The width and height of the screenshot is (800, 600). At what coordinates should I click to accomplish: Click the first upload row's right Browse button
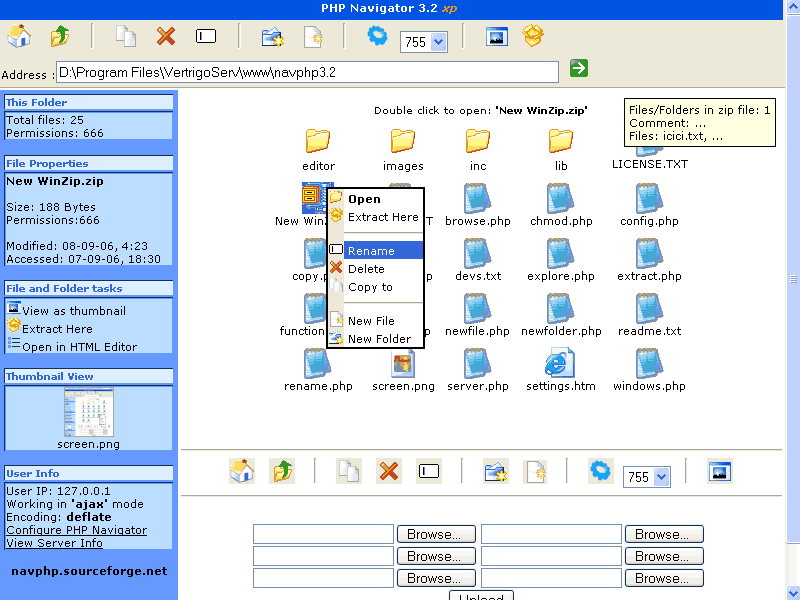(664, 534)
